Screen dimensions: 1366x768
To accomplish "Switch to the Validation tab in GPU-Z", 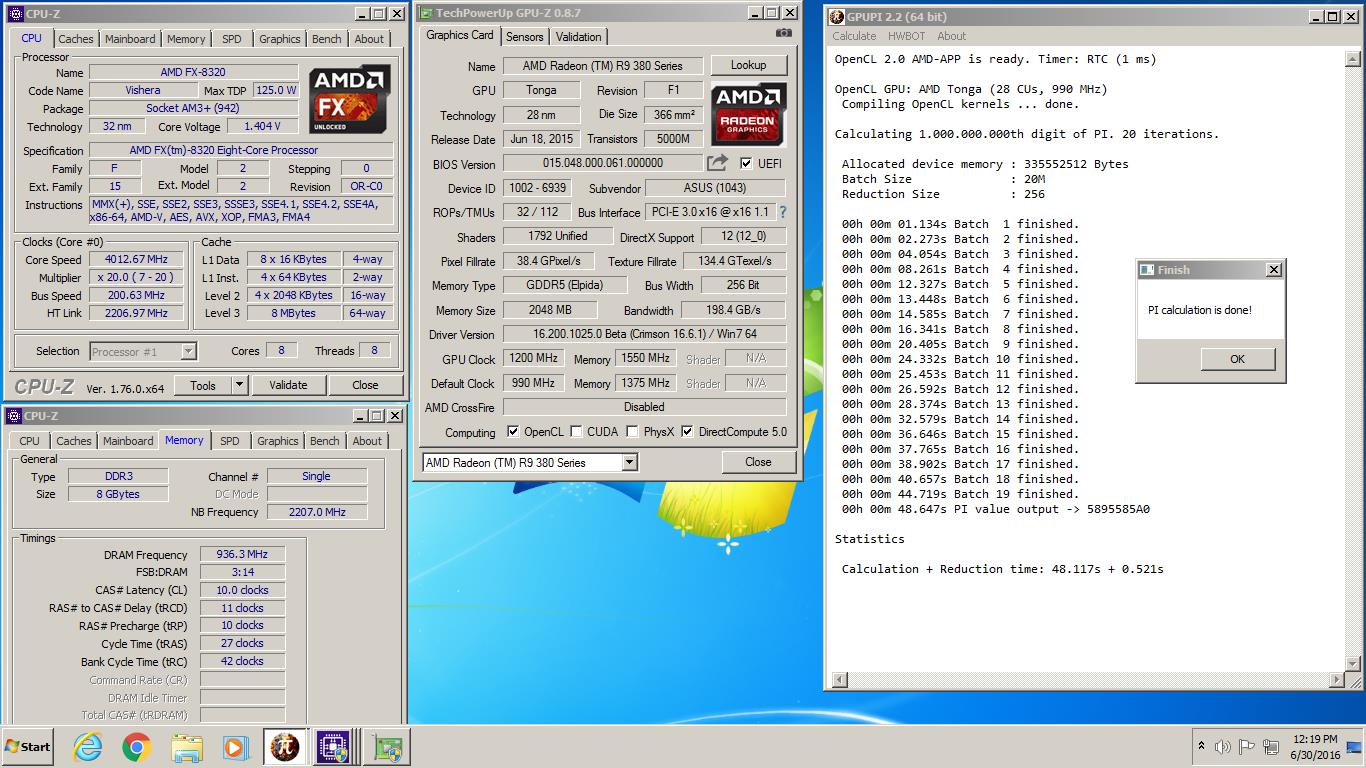I will (x=579, y=36).
